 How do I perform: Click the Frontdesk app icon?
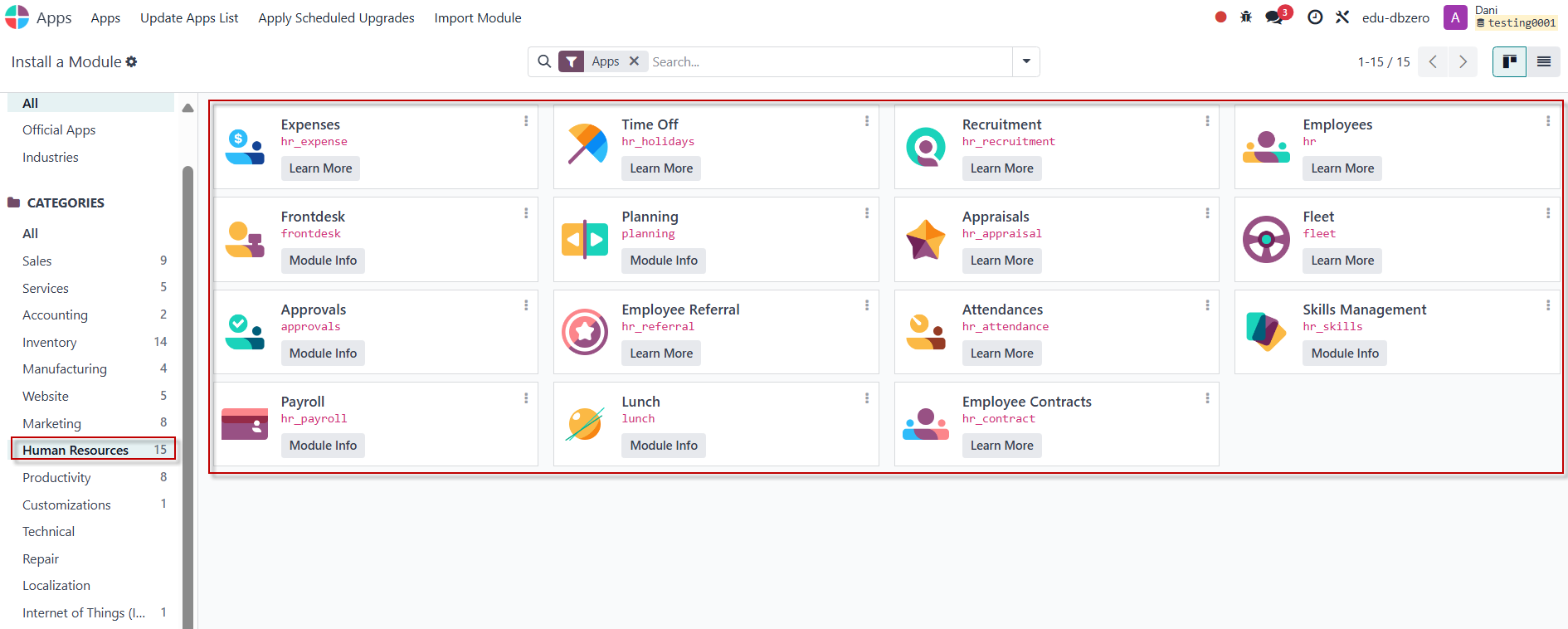pos(245,239)
